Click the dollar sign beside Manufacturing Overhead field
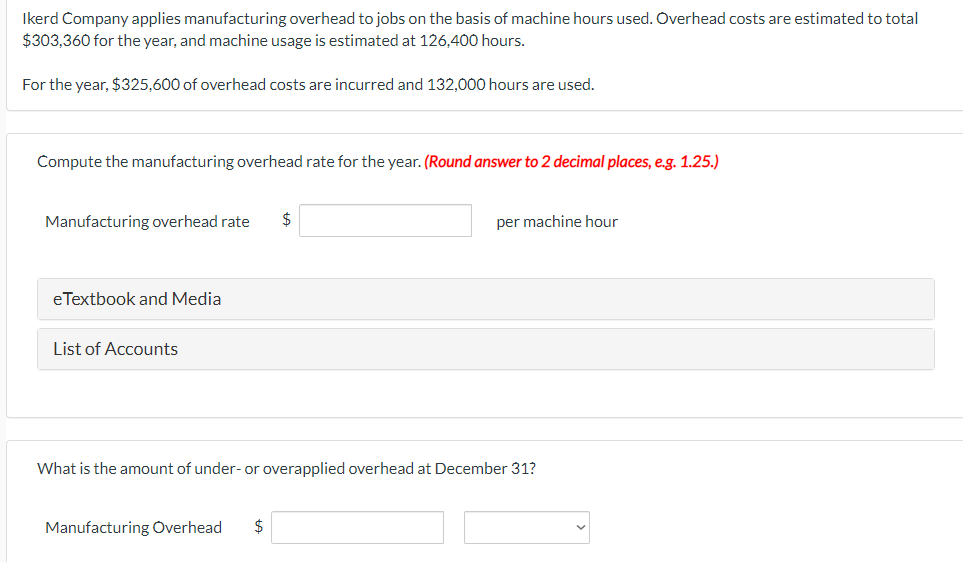The height and width of the screenshot is (562, 963). click(x=258, y=527)
